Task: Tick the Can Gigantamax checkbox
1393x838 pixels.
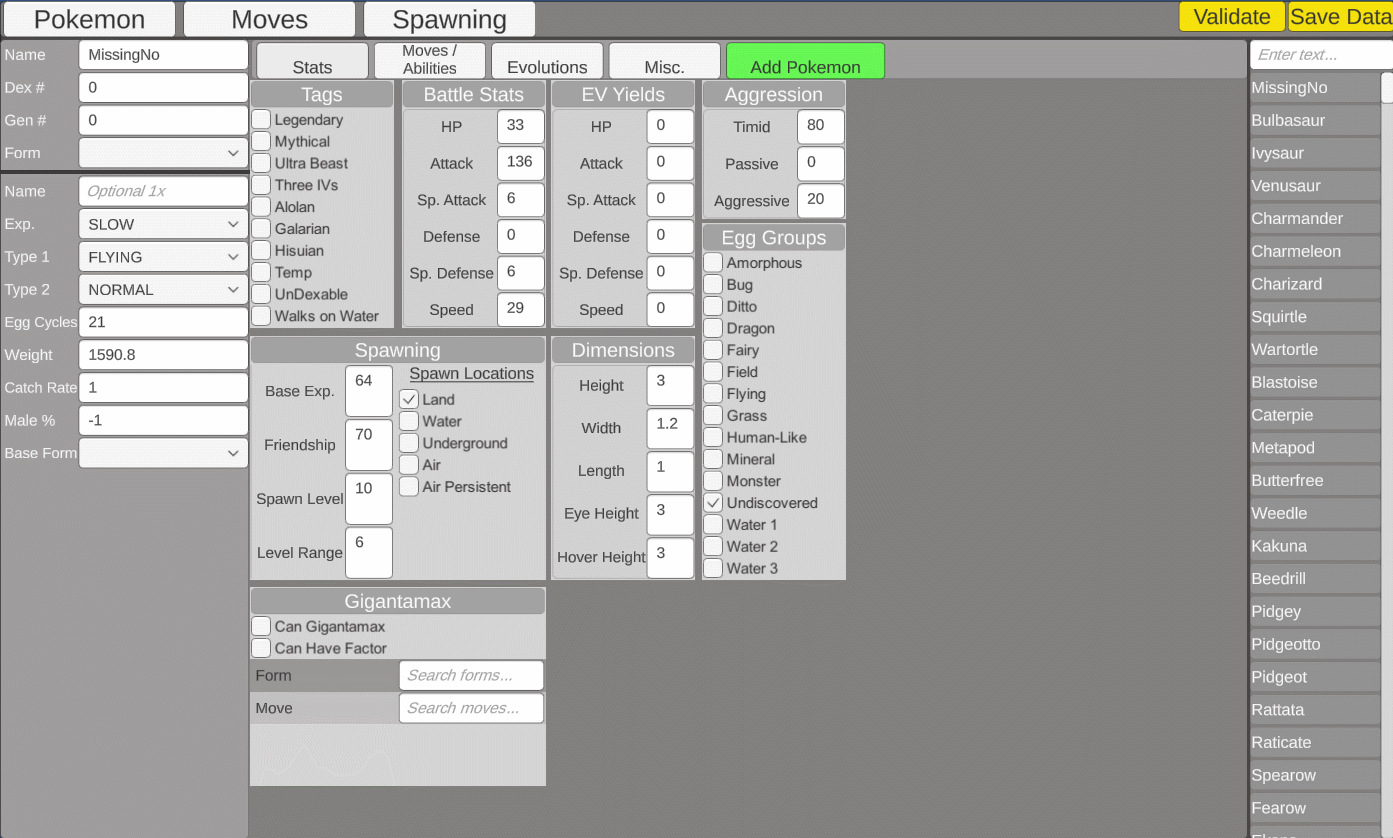Action: tap(261, 626)
